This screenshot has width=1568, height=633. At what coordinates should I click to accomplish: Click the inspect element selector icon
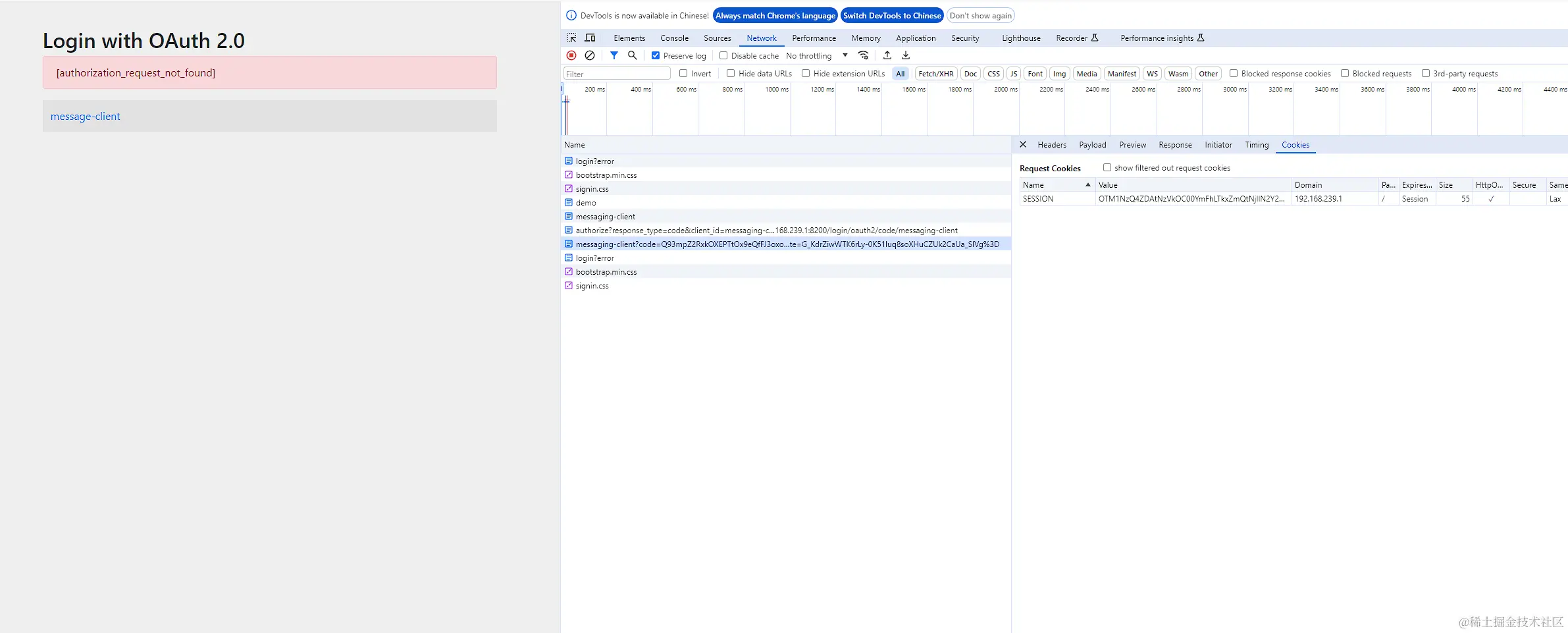pyautogui.click(x=571, y=38)
